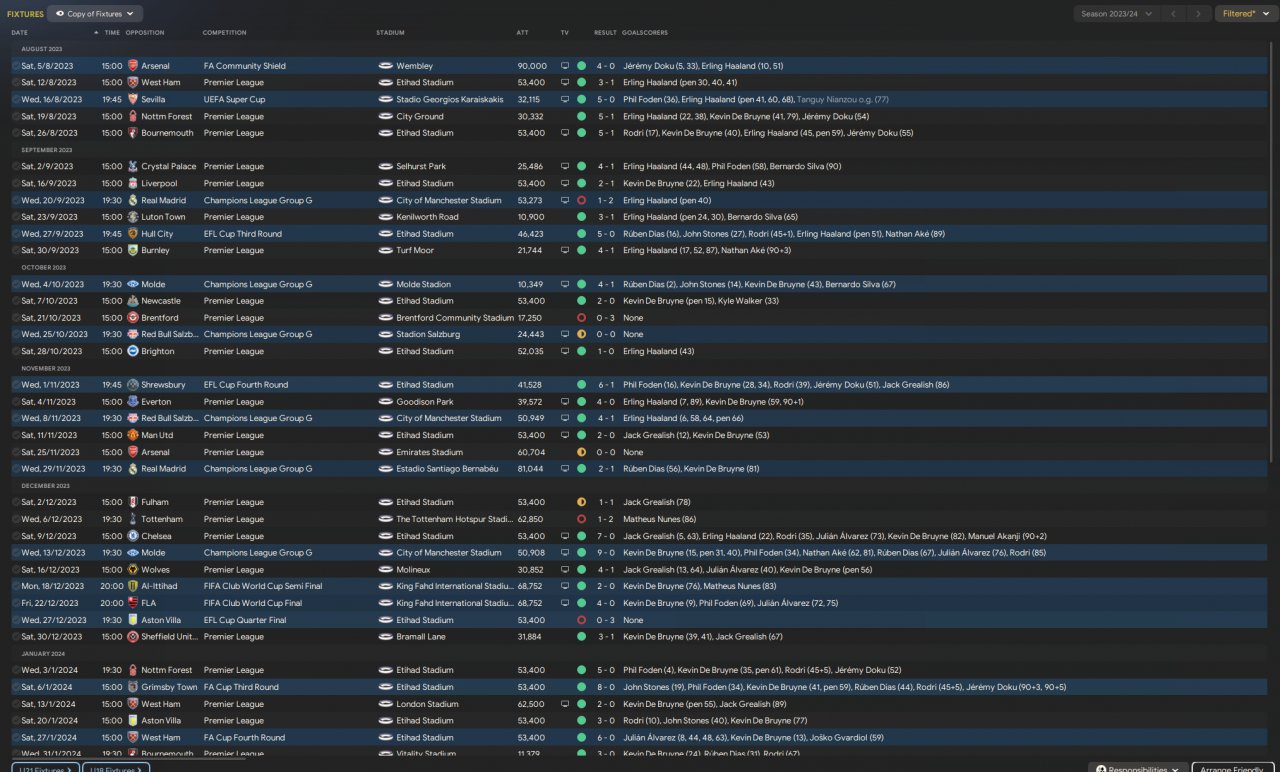
Task: Open the Copy of Fixtures view dropdown
Action: coord(95,14)
